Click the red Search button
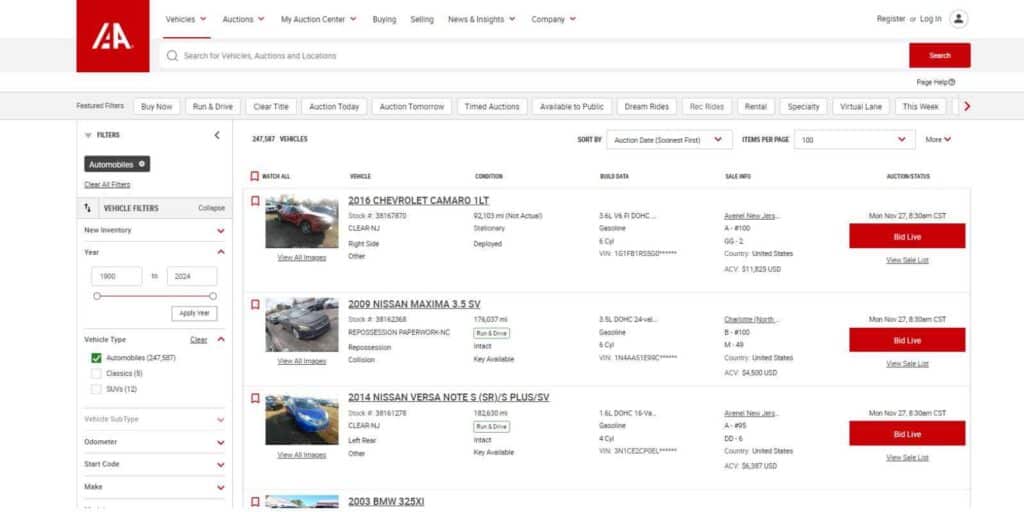 click(x=939, y=56)
